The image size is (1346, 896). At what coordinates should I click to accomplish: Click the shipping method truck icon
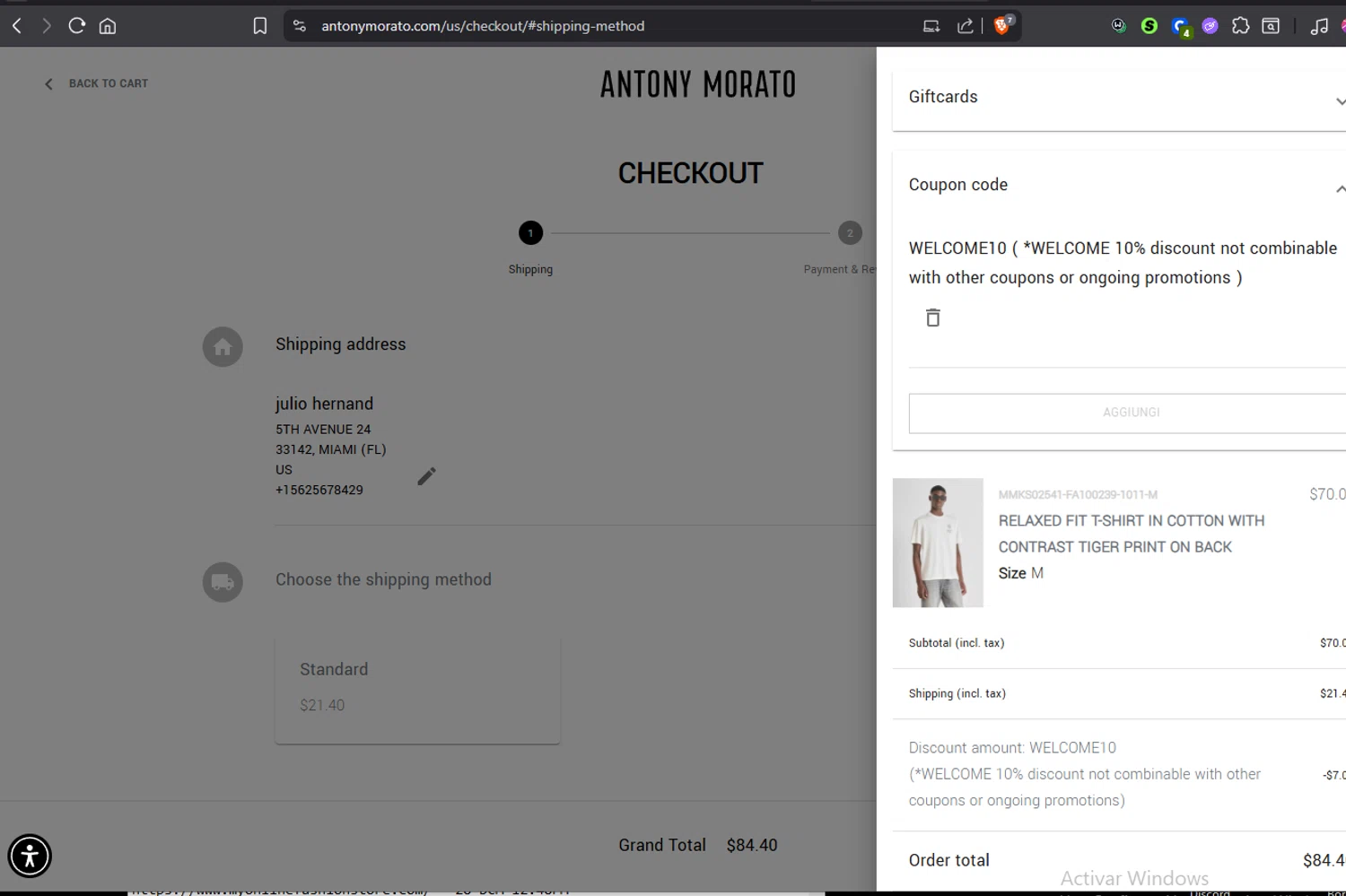click(x=223, y=582)
